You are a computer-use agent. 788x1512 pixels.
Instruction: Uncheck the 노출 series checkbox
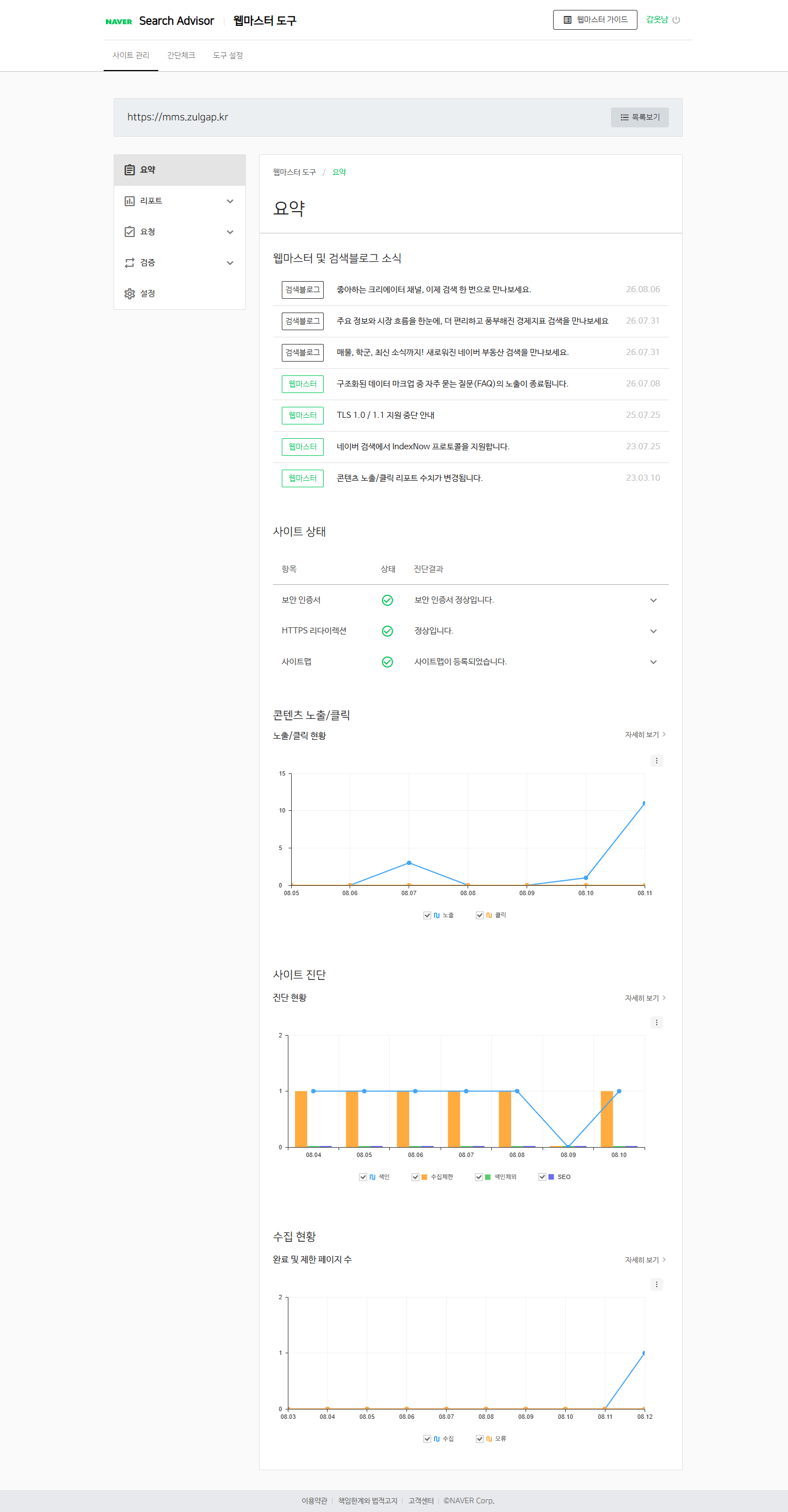click(x=427, y=915)
